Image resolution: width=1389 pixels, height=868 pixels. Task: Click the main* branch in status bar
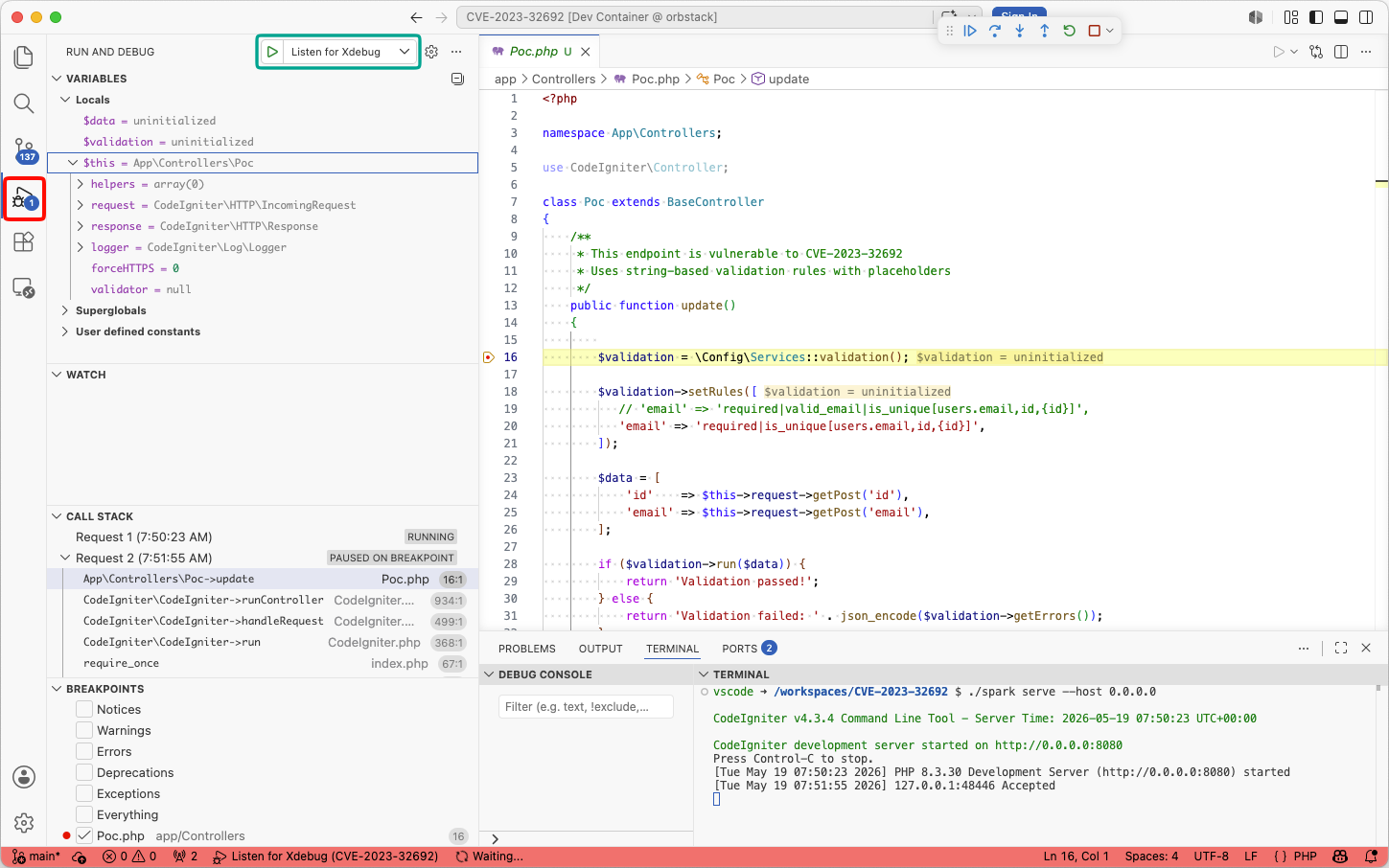click(36, 857)
